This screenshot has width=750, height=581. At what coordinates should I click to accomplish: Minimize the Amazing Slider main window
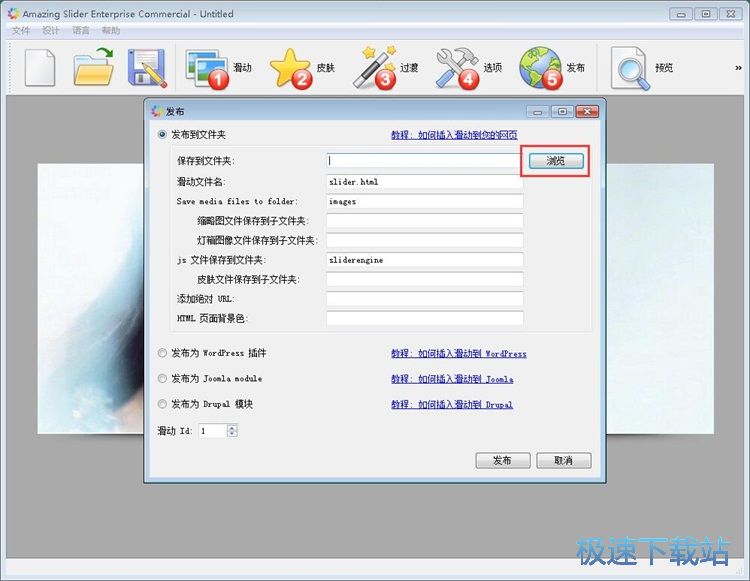click(681, 14)
